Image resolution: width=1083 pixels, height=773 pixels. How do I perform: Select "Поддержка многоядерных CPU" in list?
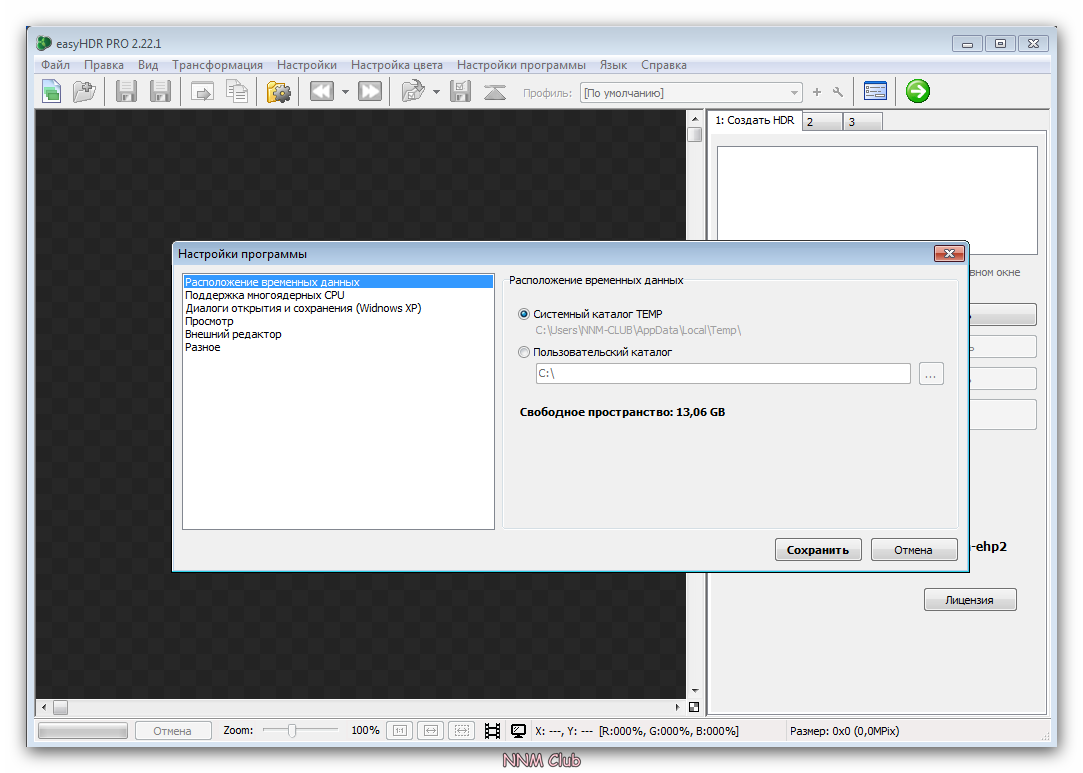tap(264, 295)
